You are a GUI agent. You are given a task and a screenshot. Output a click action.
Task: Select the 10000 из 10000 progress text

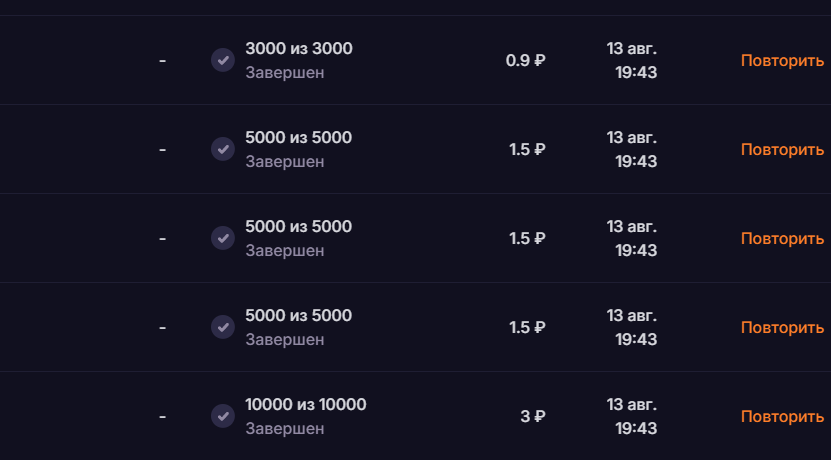click(306, 405)
